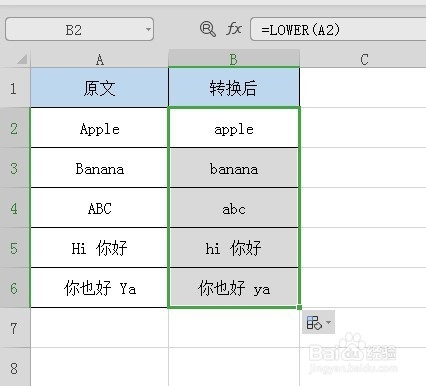Select row 5 header
Screen dimensions: 426x386
15,248
